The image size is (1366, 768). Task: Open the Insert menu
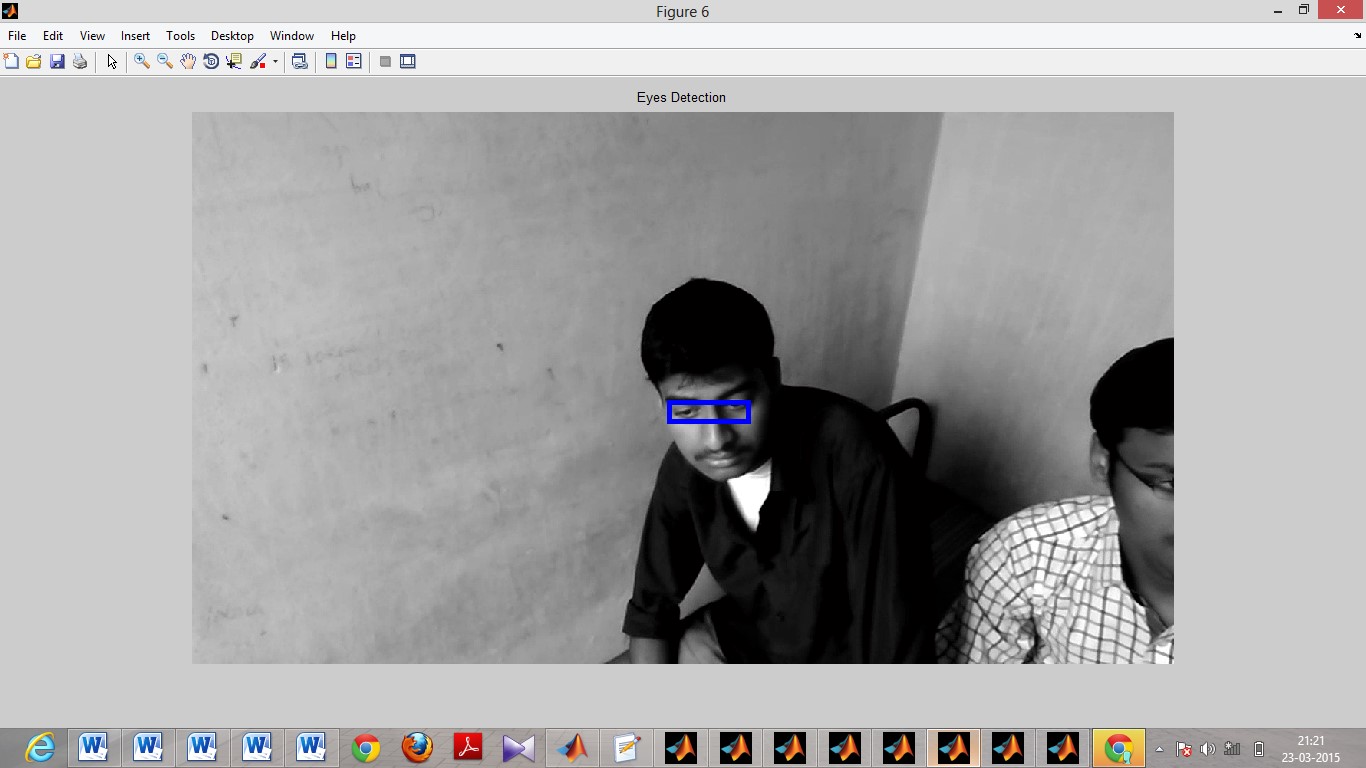pyautogui.click(x=135, y=36)
